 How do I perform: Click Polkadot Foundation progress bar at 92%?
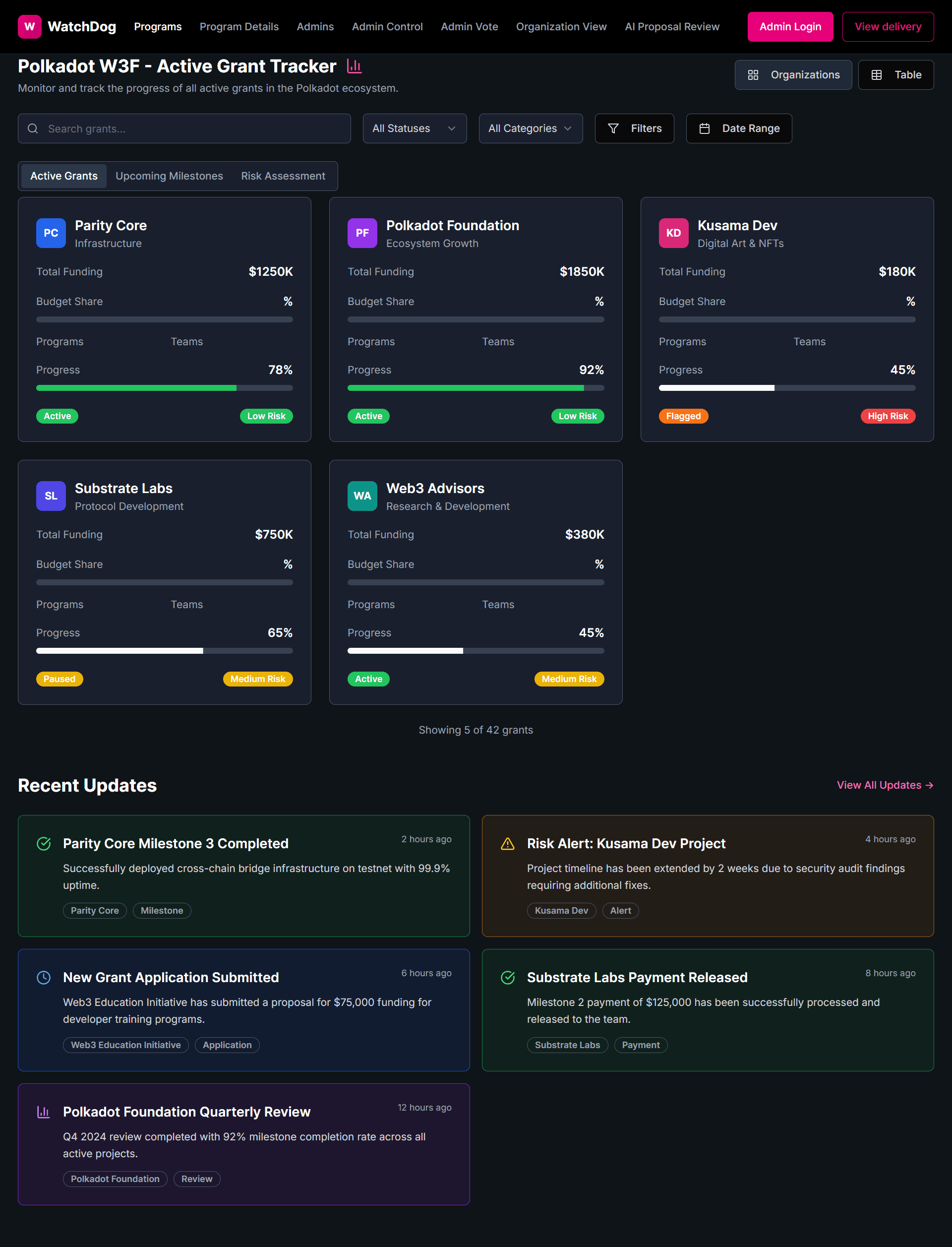pyautogui.click(x=476, y=388)
